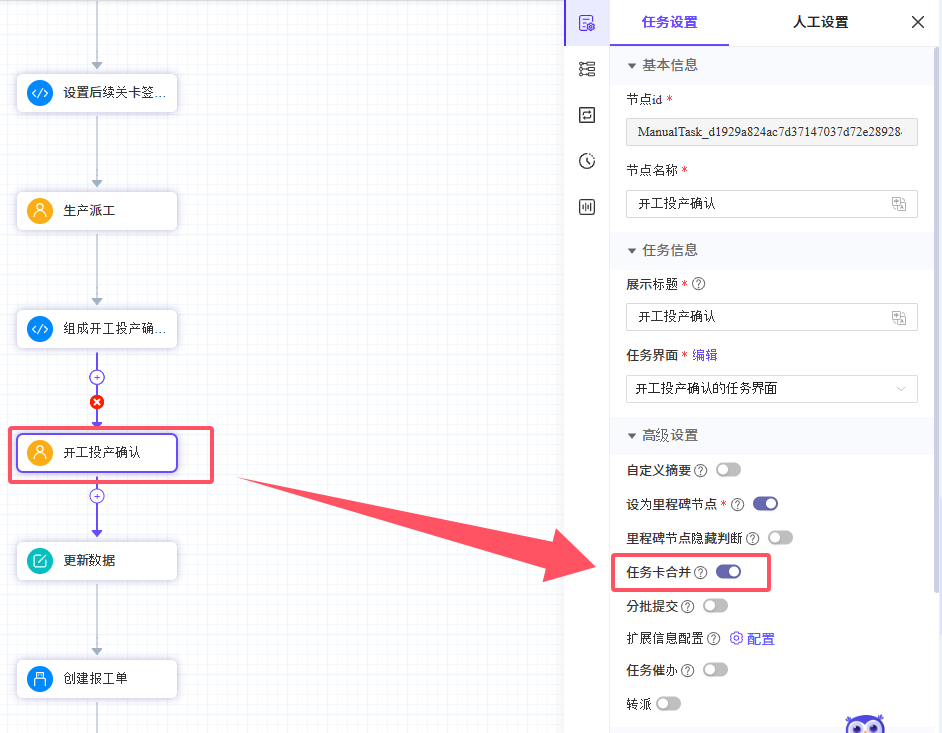Enable the 任务催办 toggle
Image resolution: width=942 pixels, height=733 pixels.
tap(716, 669)
